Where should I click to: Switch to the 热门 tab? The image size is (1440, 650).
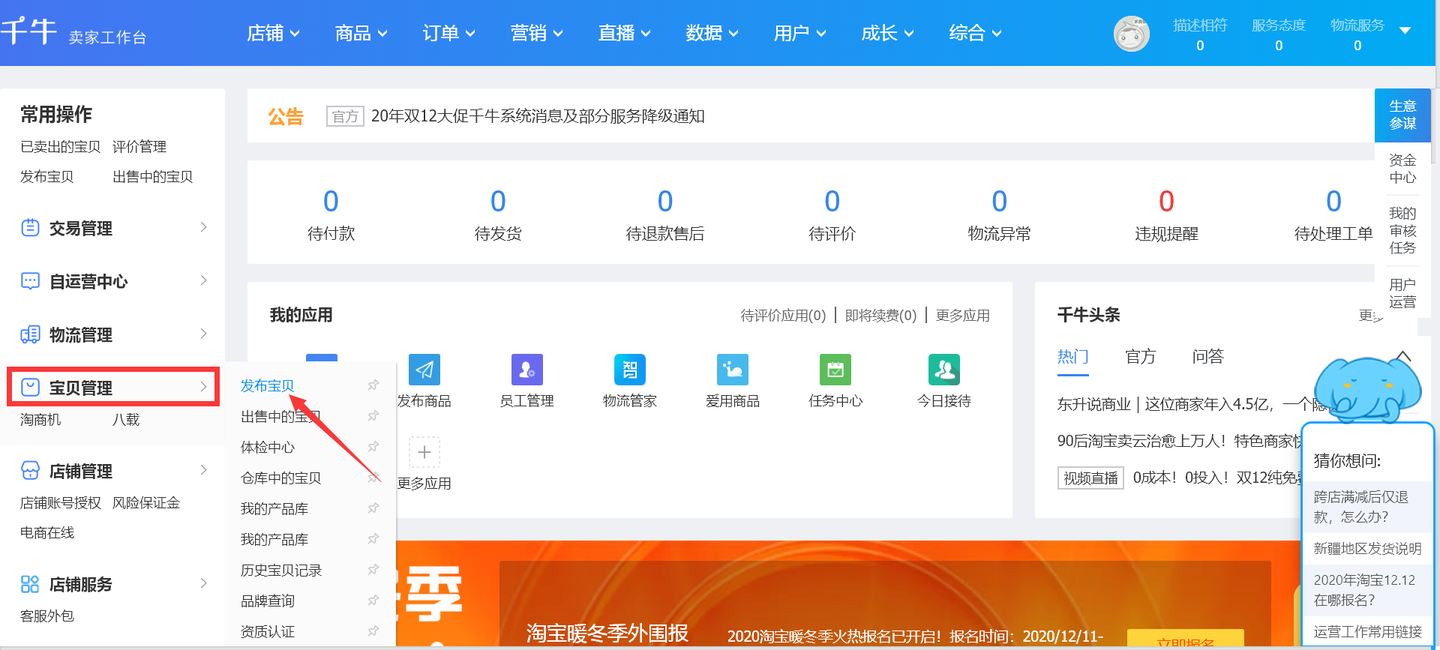1073,356
